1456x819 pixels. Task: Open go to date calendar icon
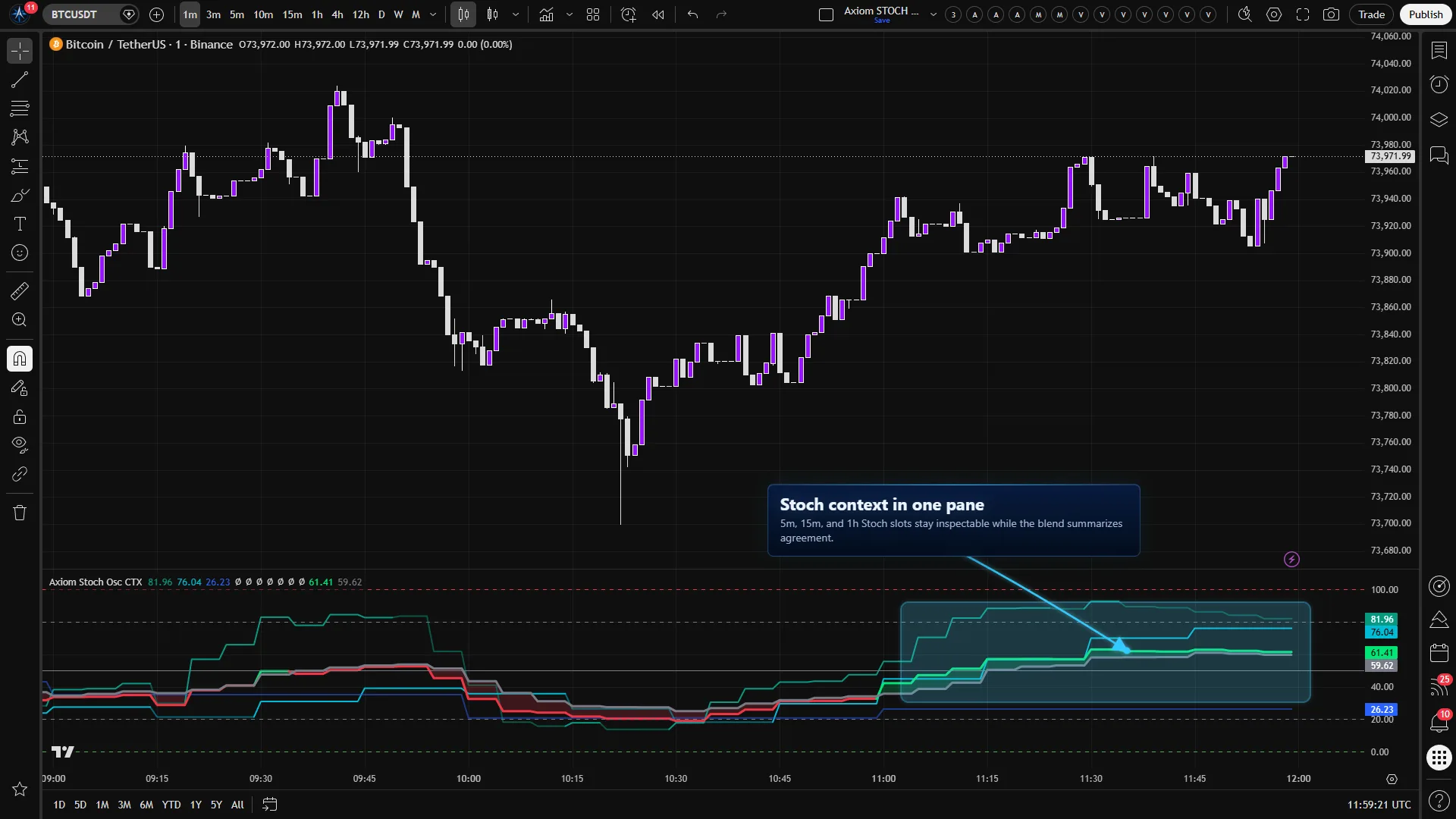coord(269,805)
